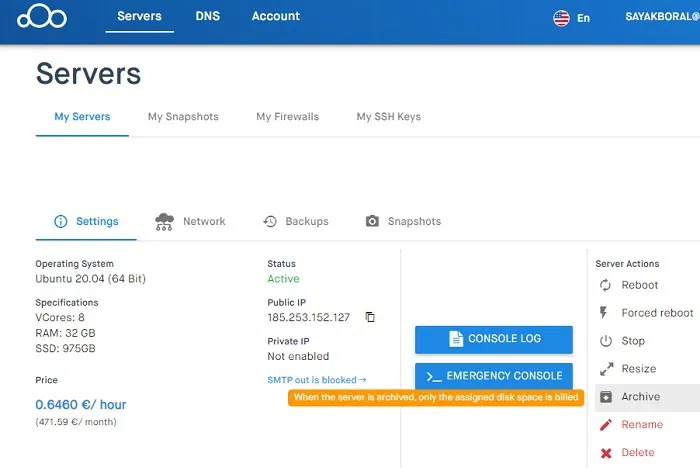Click the orange archive billing tooltip

[x=436, y=397]
